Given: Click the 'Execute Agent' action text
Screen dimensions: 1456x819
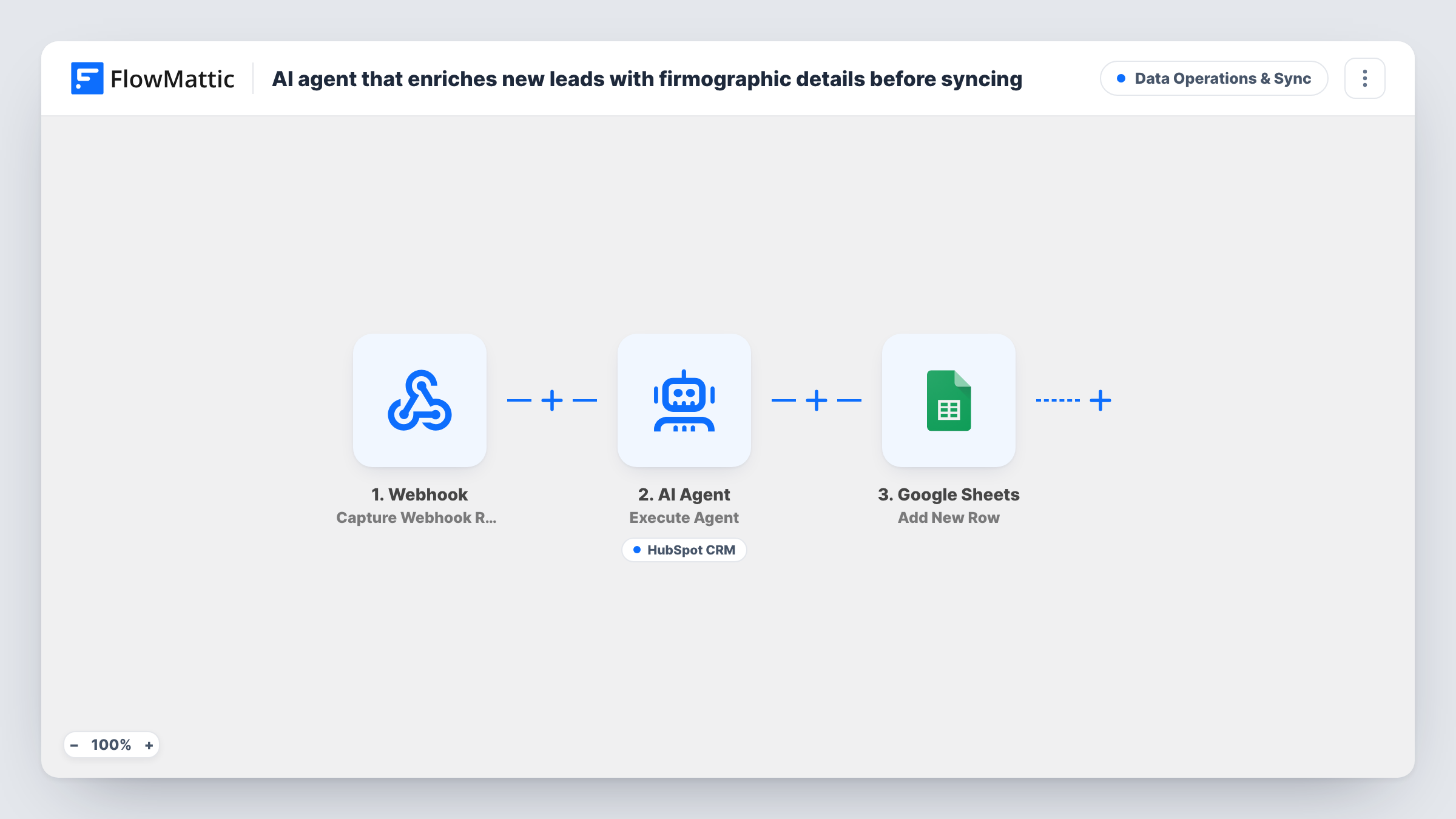Looking at the screenshot, I should (684, 517).
